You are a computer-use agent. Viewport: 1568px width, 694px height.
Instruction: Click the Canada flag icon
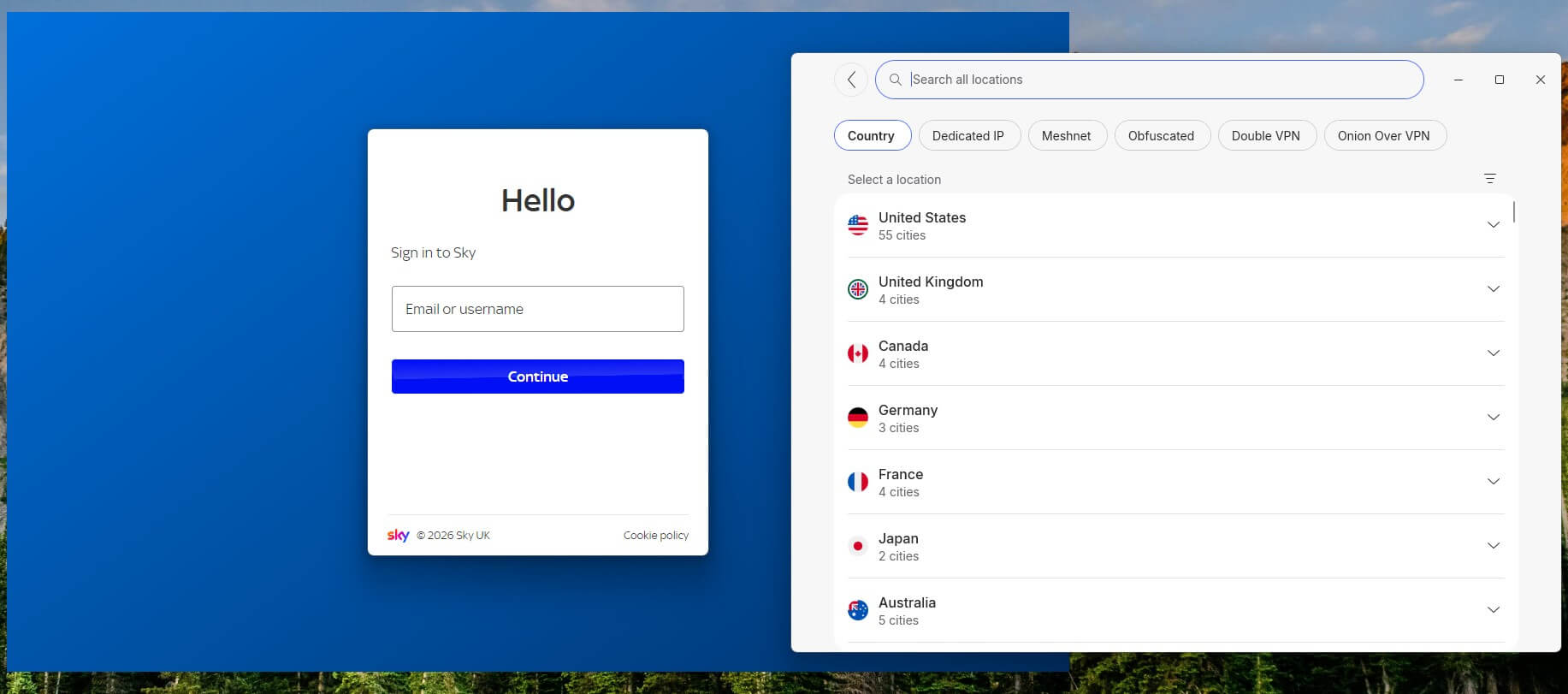click(x=858, y=353)
